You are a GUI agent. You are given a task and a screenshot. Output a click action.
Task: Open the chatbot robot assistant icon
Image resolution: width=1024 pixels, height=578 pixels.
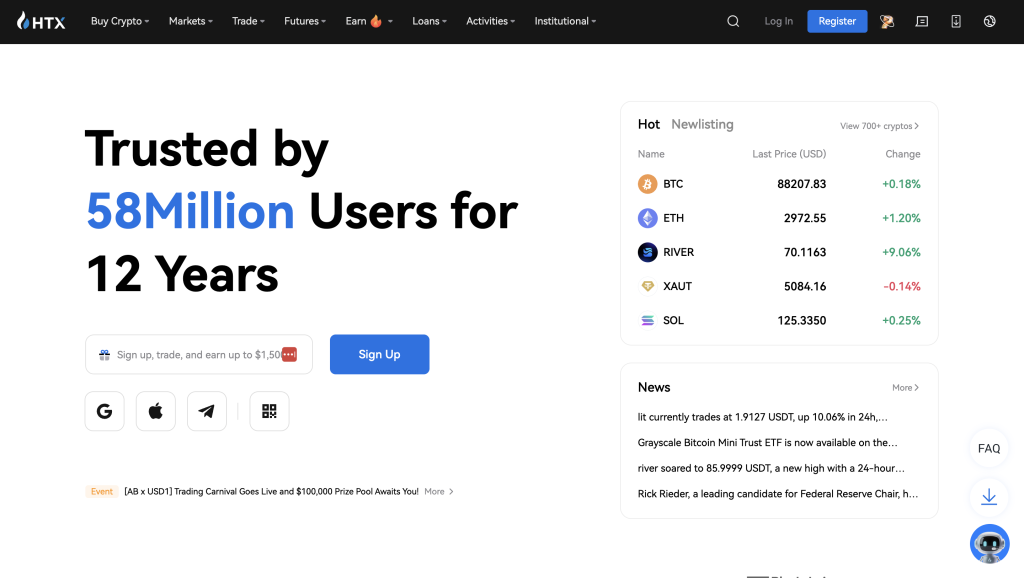click(989, 543)
